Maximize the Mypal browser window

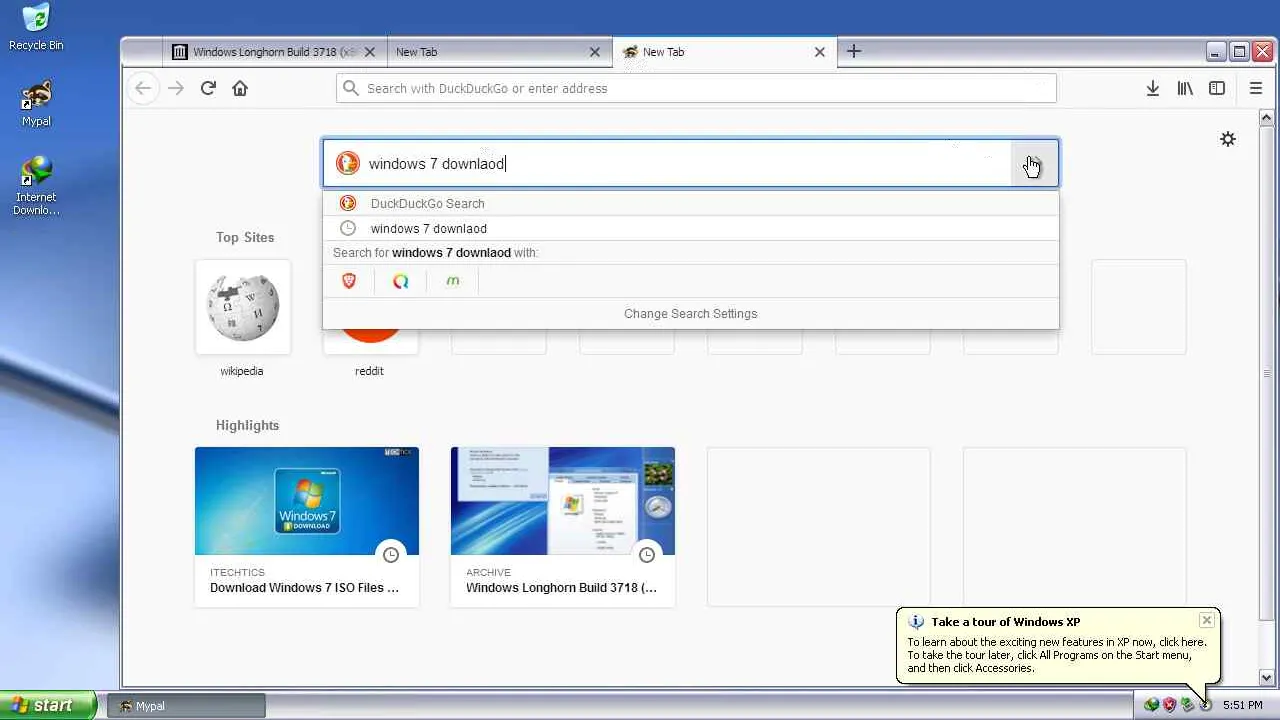point(1239,52)
